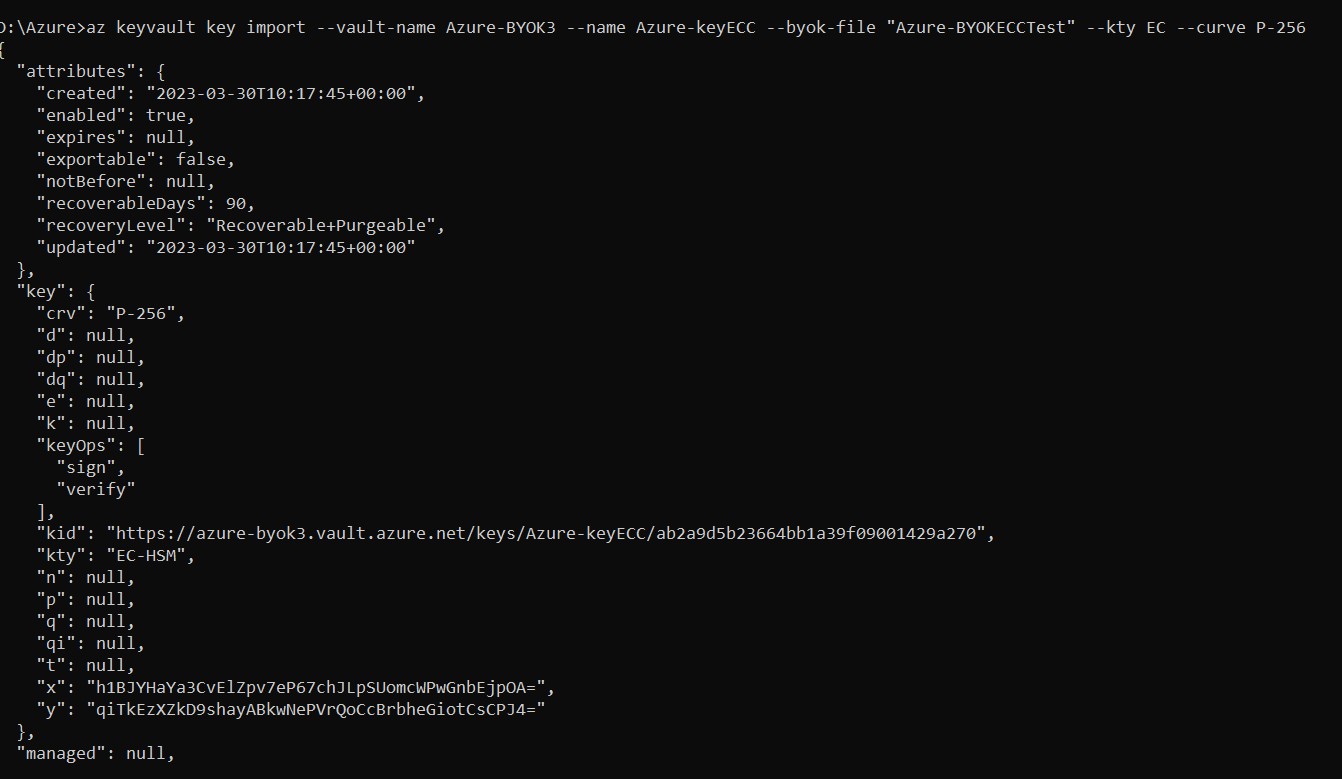This screenshot has width=1342, height=779.
Task: Click the "recoveryLevel" property name
Action: [x=111, y=225]
